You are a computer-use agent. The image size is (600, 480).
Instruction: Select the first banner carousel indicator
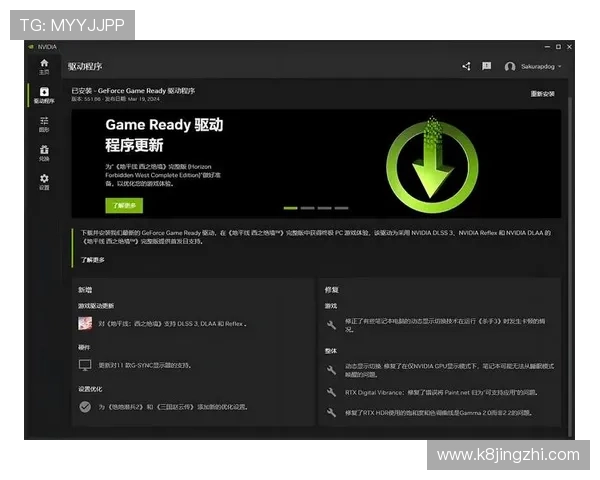(x=290, y=208)
